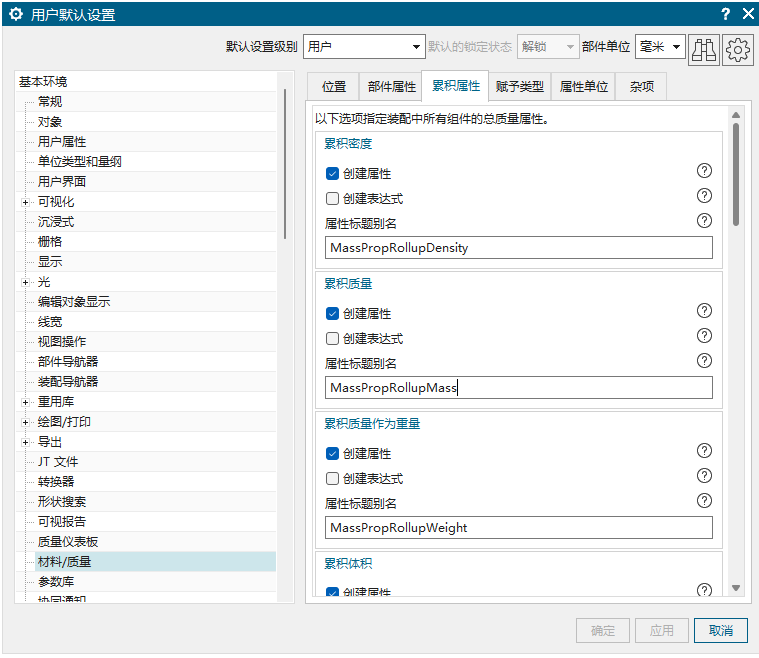Enable 创建表达式 under 累积质量
Screen dimensions: 759x658
tap(333, 338)
